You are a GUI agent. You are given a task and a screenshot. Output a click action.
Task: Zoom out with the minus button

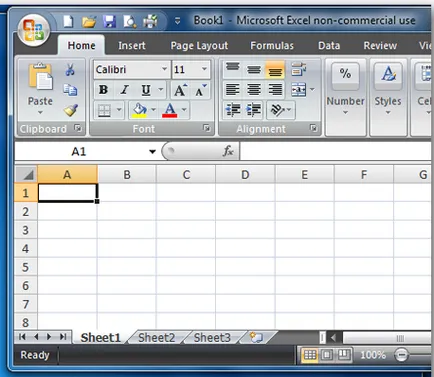402,355
